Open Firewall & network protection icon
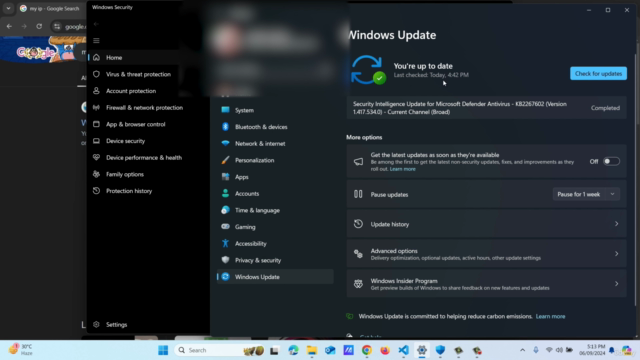Image resolution: width=640 pixels, height=360 pixels. pos(96,108)
